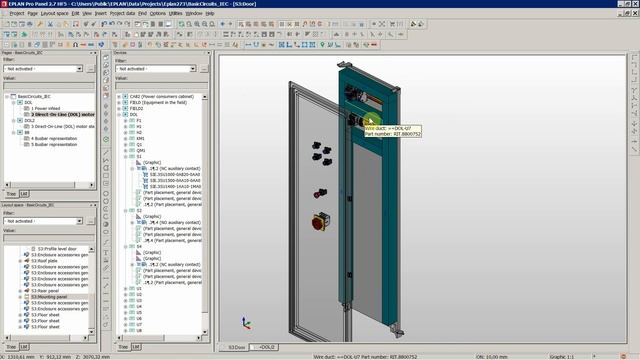Click the Pages Value input field
The image size is (640, 360).
click(49, 86)
